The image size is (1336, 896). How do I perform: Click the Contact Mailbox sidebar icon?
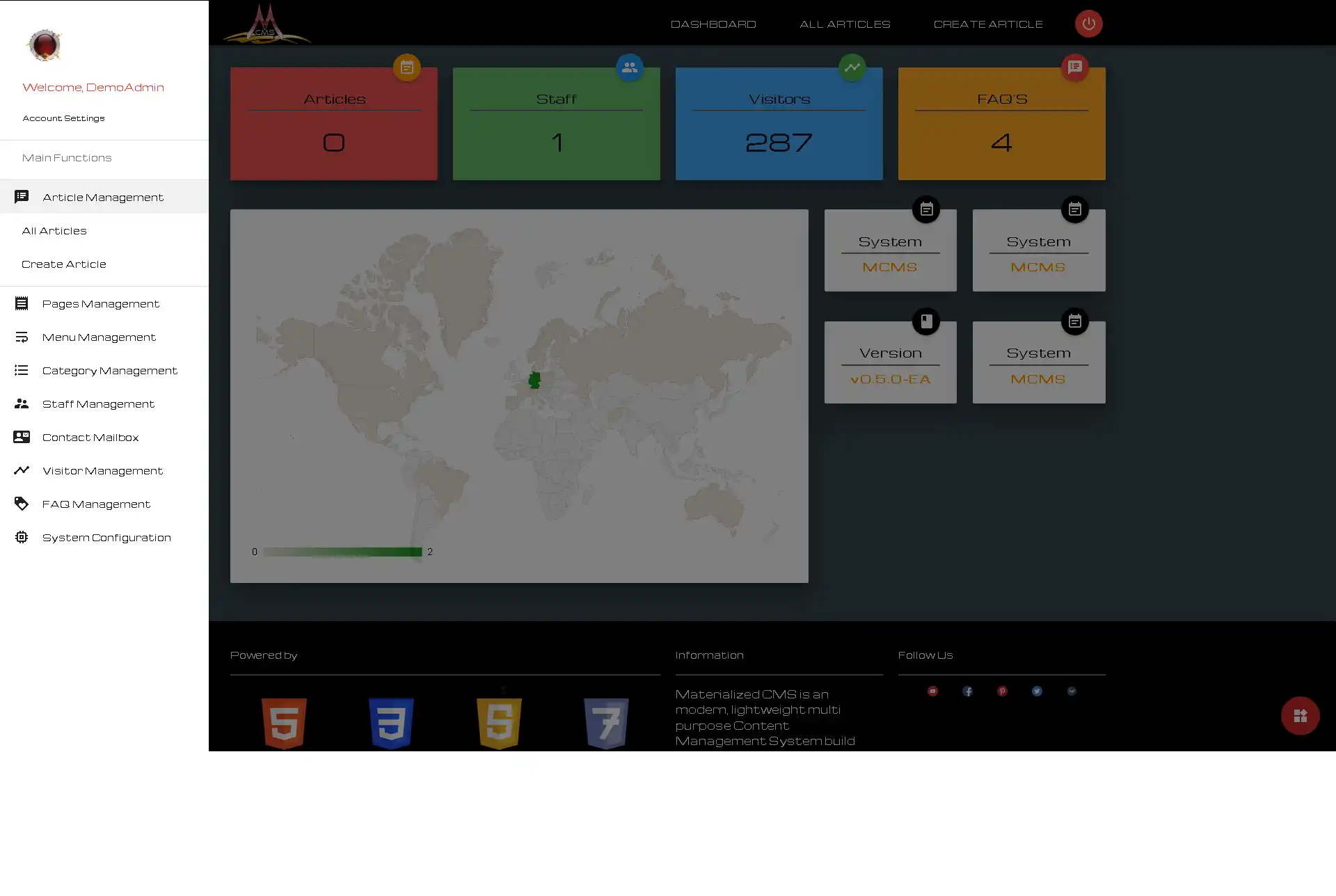pyautogui.click(x=21, y=437)
